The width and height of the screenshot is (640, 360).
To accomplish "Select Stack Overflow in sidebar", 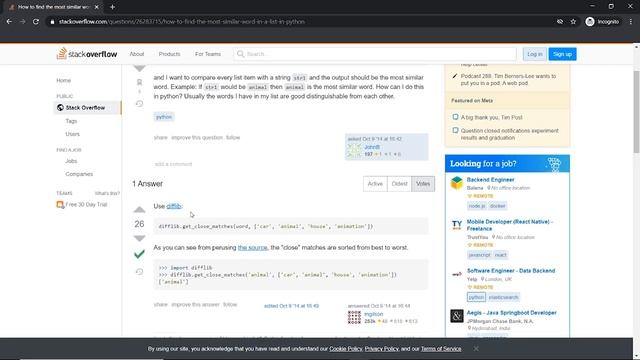I will [88, 108].
